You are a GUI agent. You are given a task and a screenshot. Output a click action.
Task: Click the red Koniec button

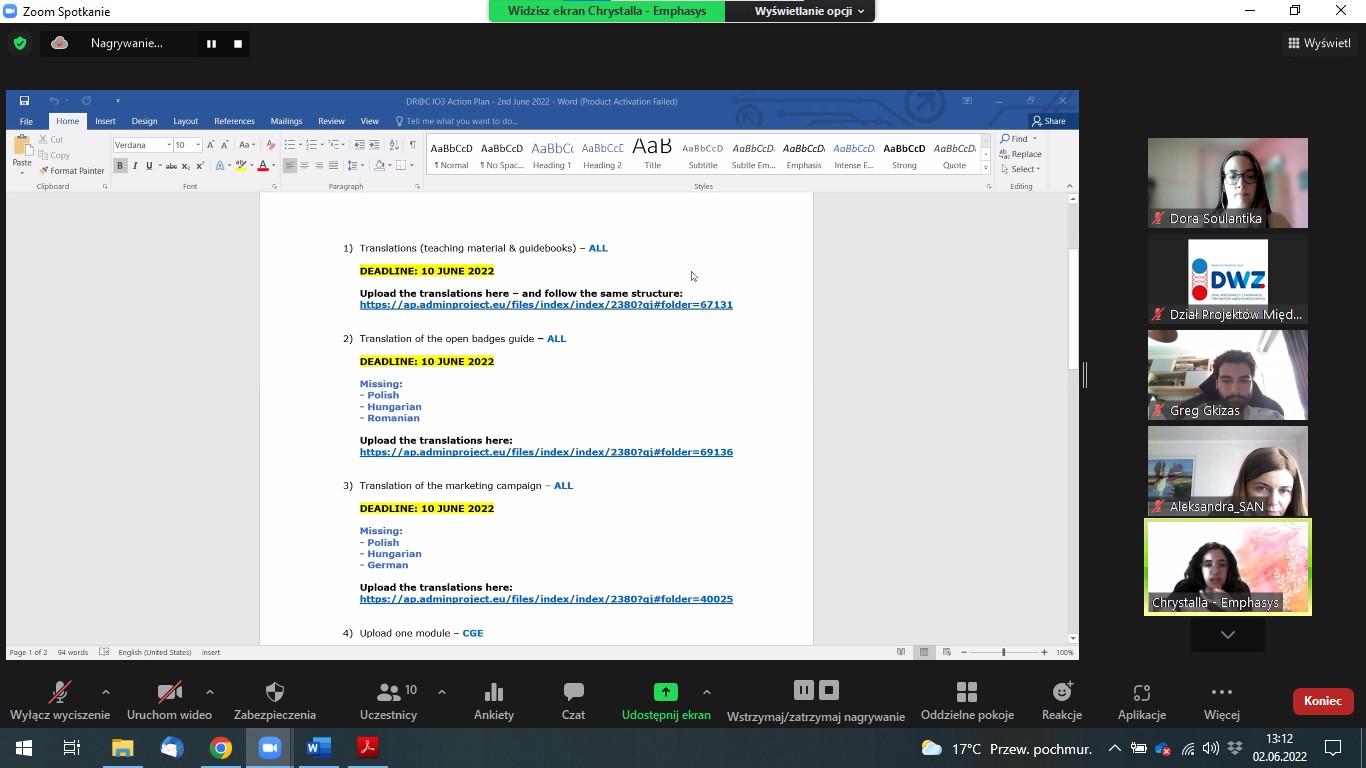coord(1322,701)
